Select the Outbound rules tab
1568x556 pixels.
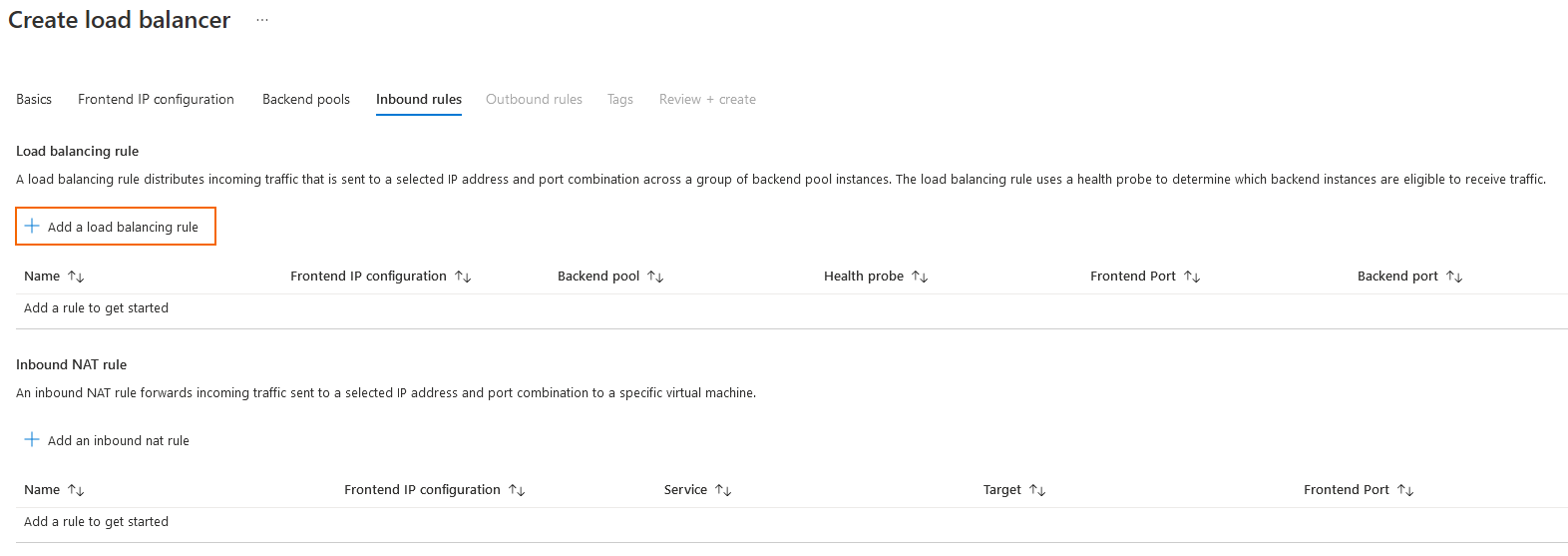tap(534, 100)
